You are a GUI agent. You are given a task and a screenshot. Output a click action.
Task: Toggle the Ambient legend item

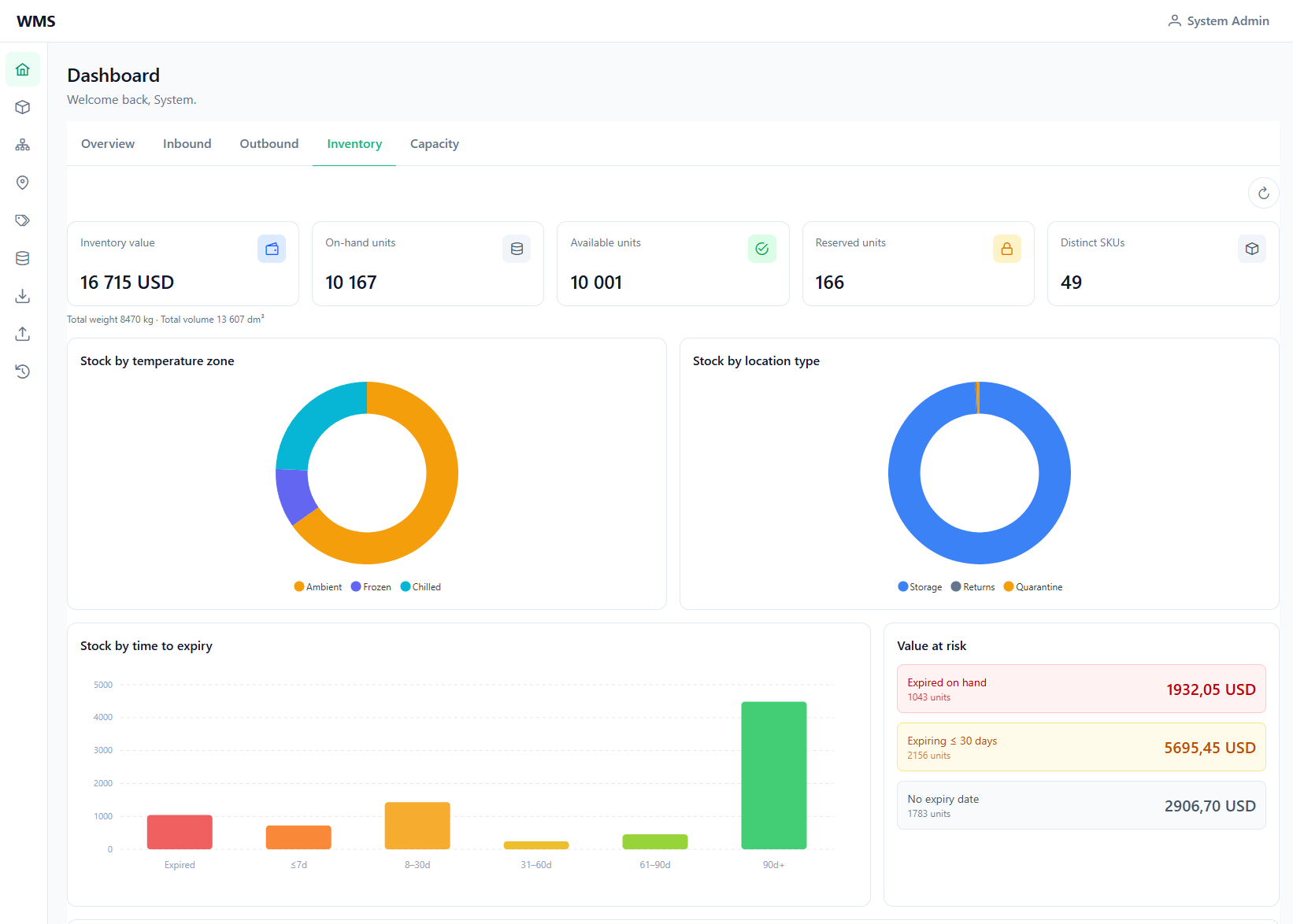tap(317, 587)
